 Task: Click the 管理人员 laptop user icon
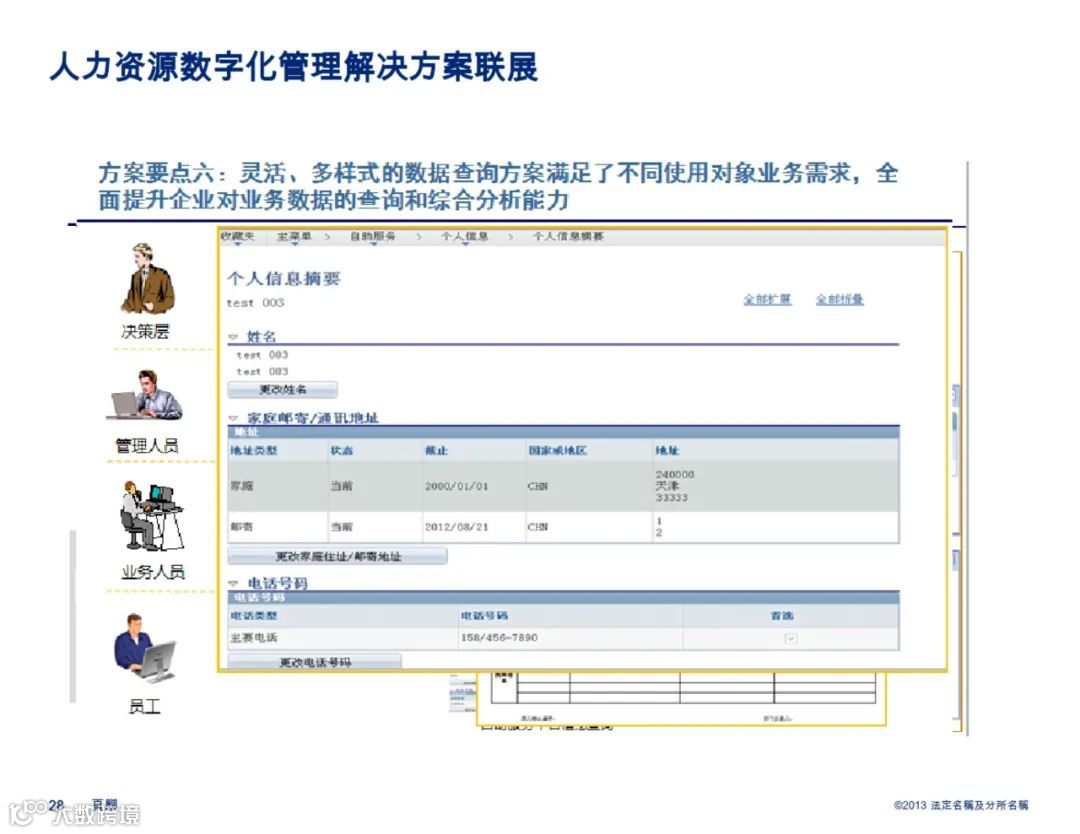(145, 395)
